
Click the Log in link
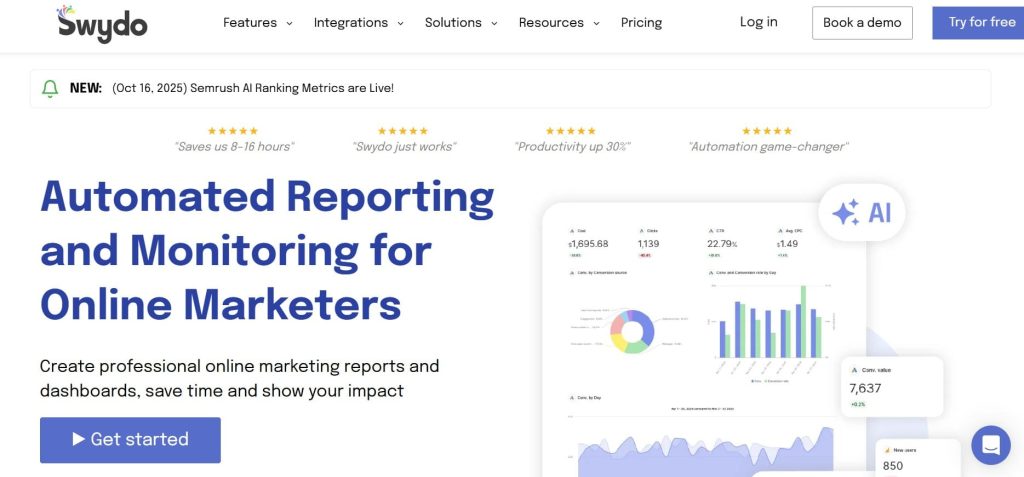tap(758, 22)
